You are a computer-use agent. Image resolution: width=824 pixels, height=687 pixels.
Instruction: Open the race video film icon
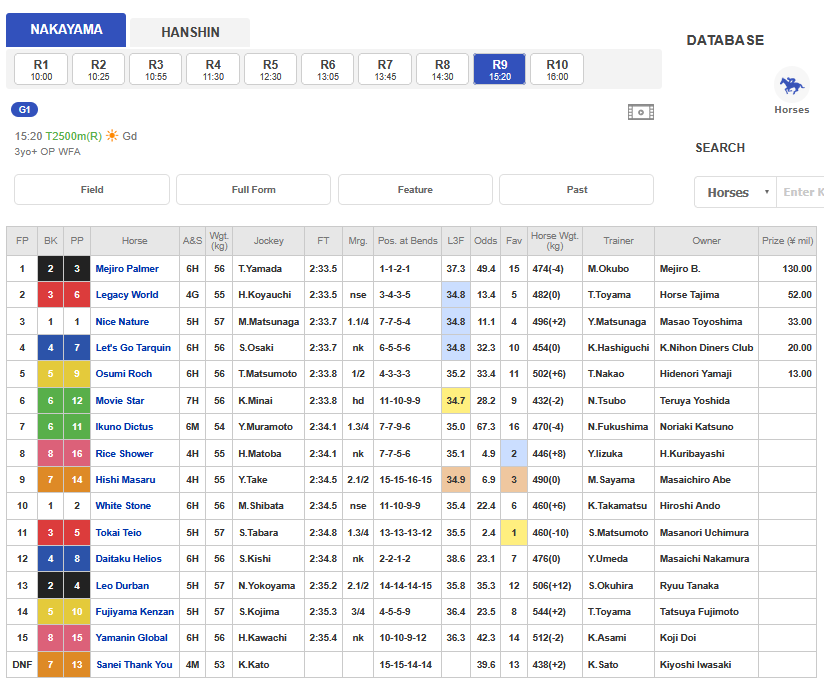coord(641,112)
